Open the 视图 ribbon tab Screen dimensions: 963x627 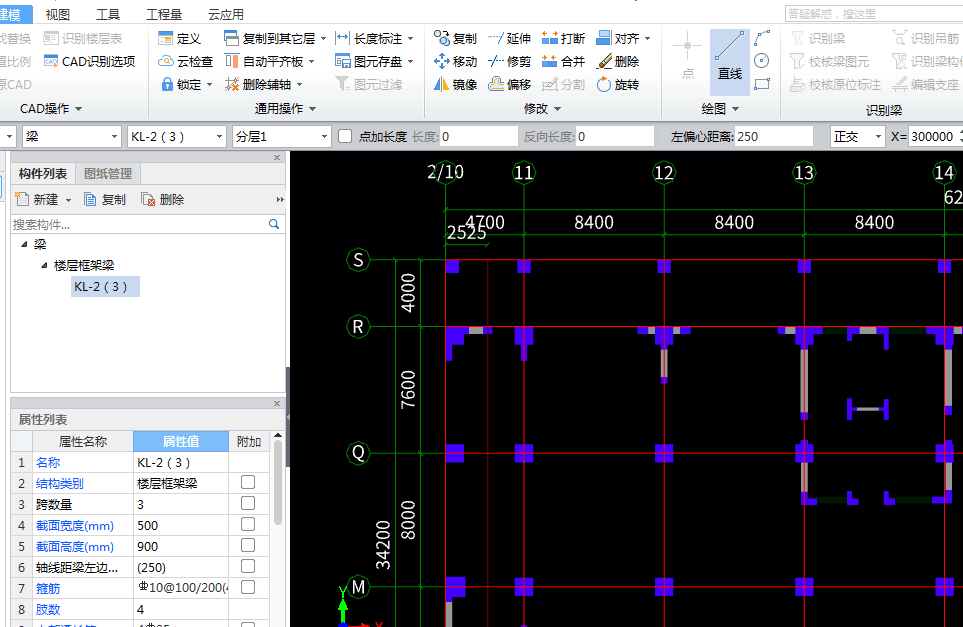point(58,14)
